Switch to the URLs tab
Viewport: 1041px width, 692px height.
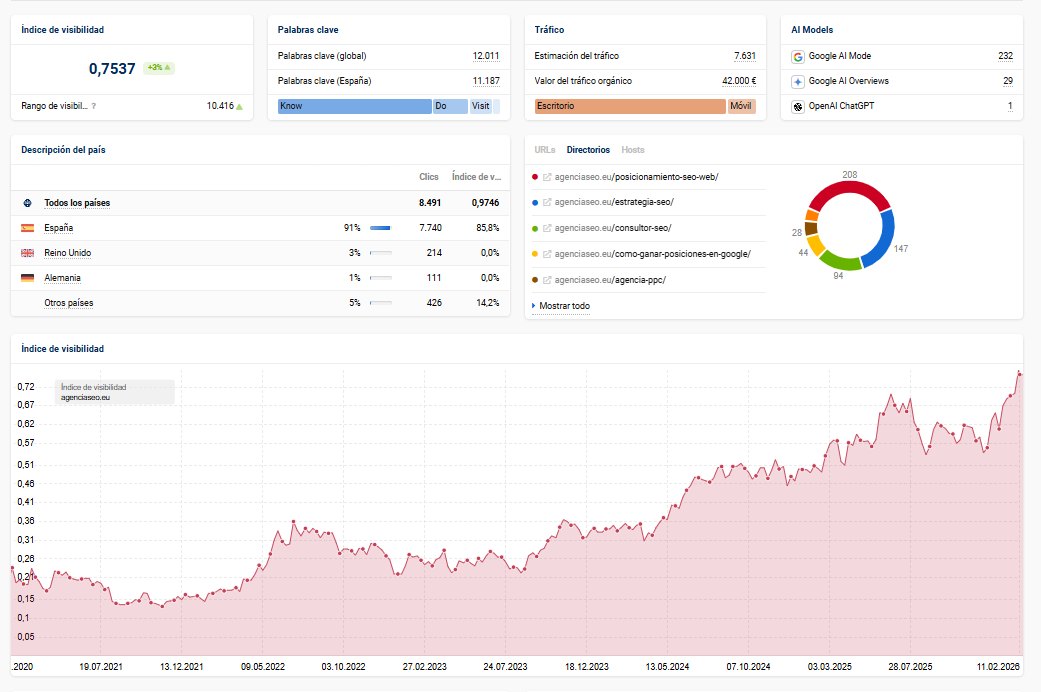tap(545, 150)
